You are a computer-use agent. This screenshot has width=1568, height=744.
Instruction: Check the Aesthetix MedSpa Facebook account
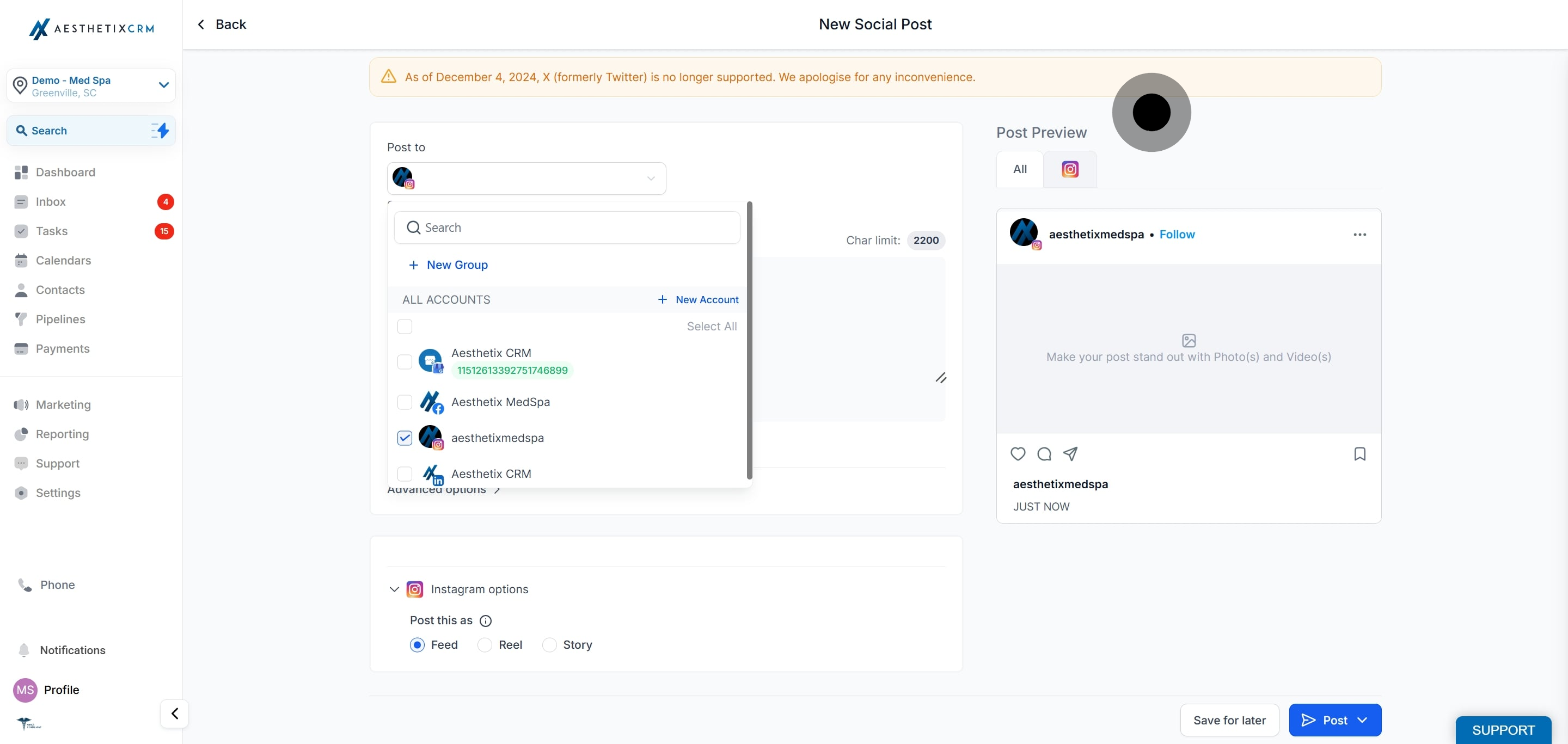pyautogui.click(x=405, y=402)
